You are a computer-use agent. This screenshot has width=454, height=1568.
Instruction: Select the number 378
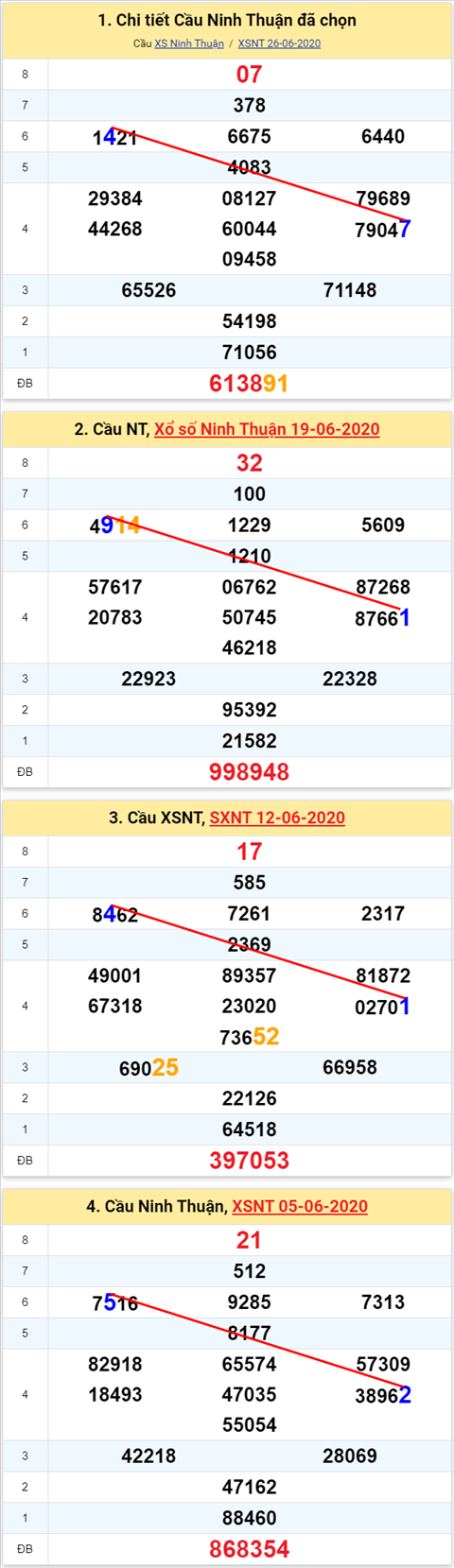click(250, 106)
